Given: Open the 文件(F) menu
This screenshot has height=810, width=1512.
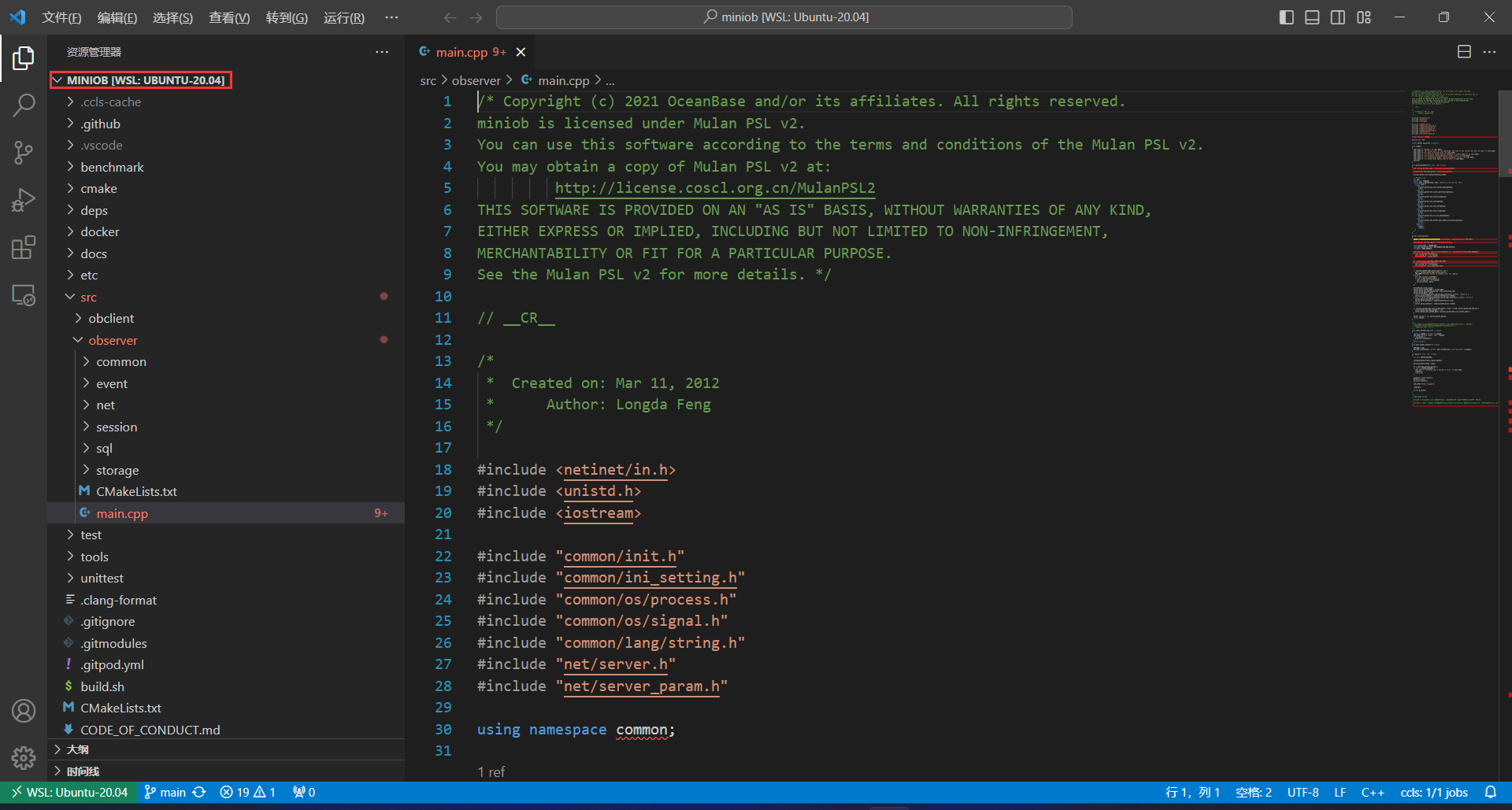Looking at the screenshot, I should tap(61, 17).
